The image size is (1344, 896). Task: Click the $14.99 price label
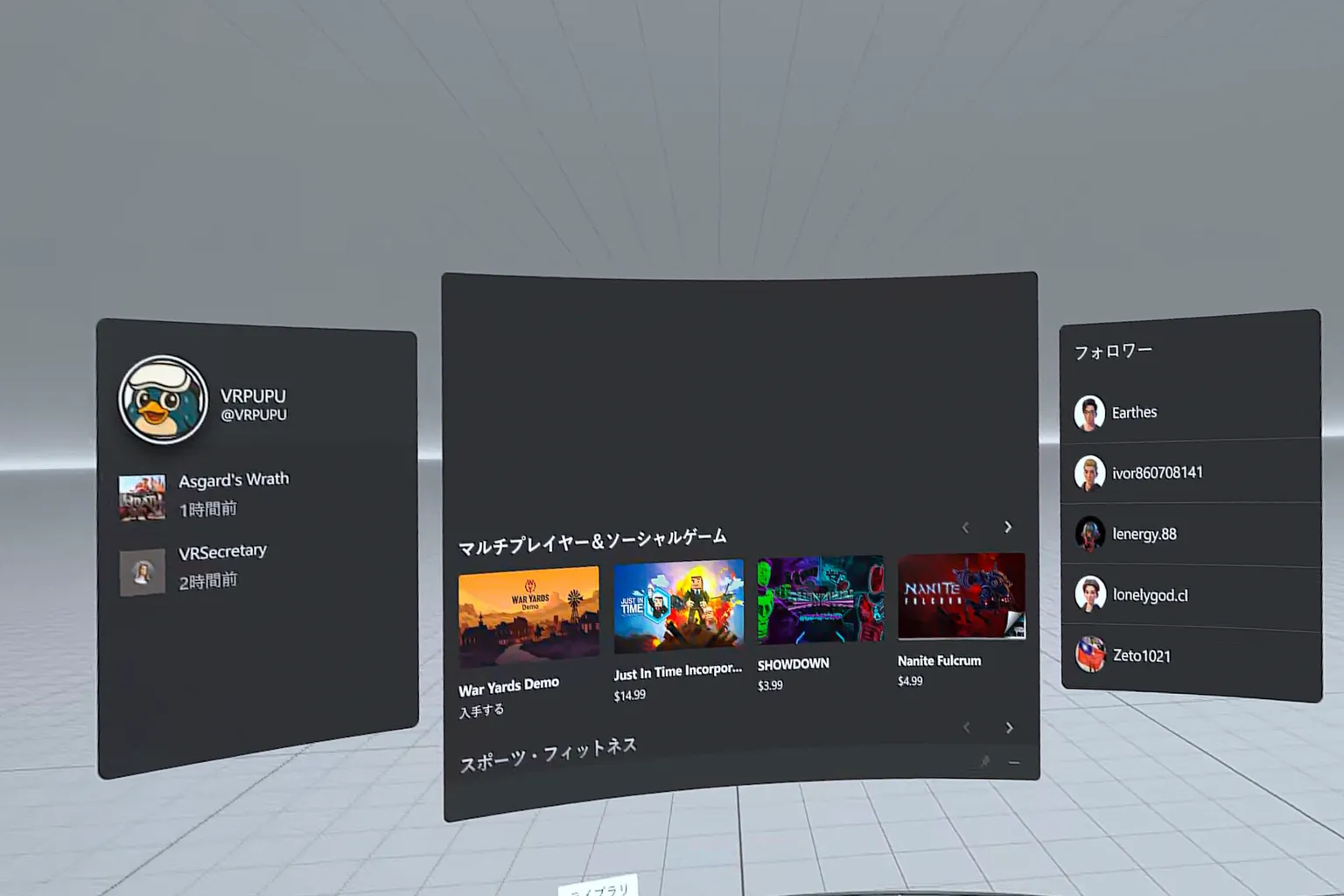[630, 696]
